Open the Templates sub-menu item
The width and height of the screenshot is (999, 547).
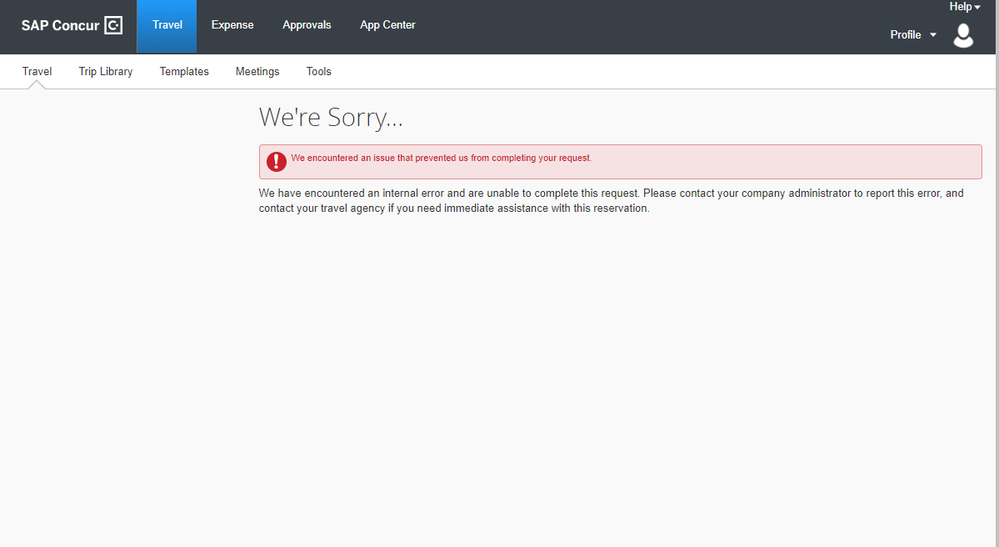coord(184,71)
